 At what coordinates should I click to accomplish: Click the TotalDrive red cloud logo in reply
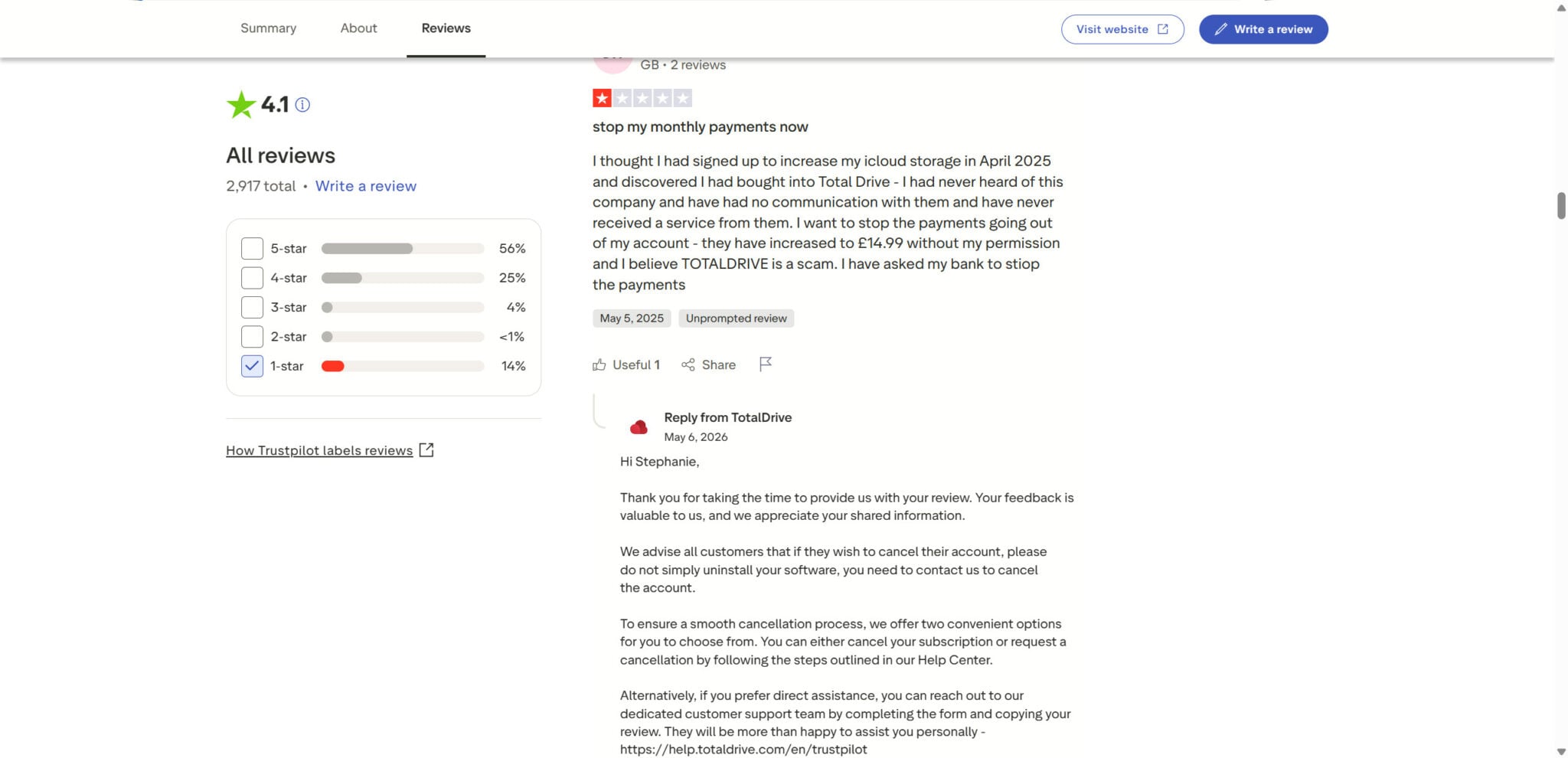(x=639, y=427)
